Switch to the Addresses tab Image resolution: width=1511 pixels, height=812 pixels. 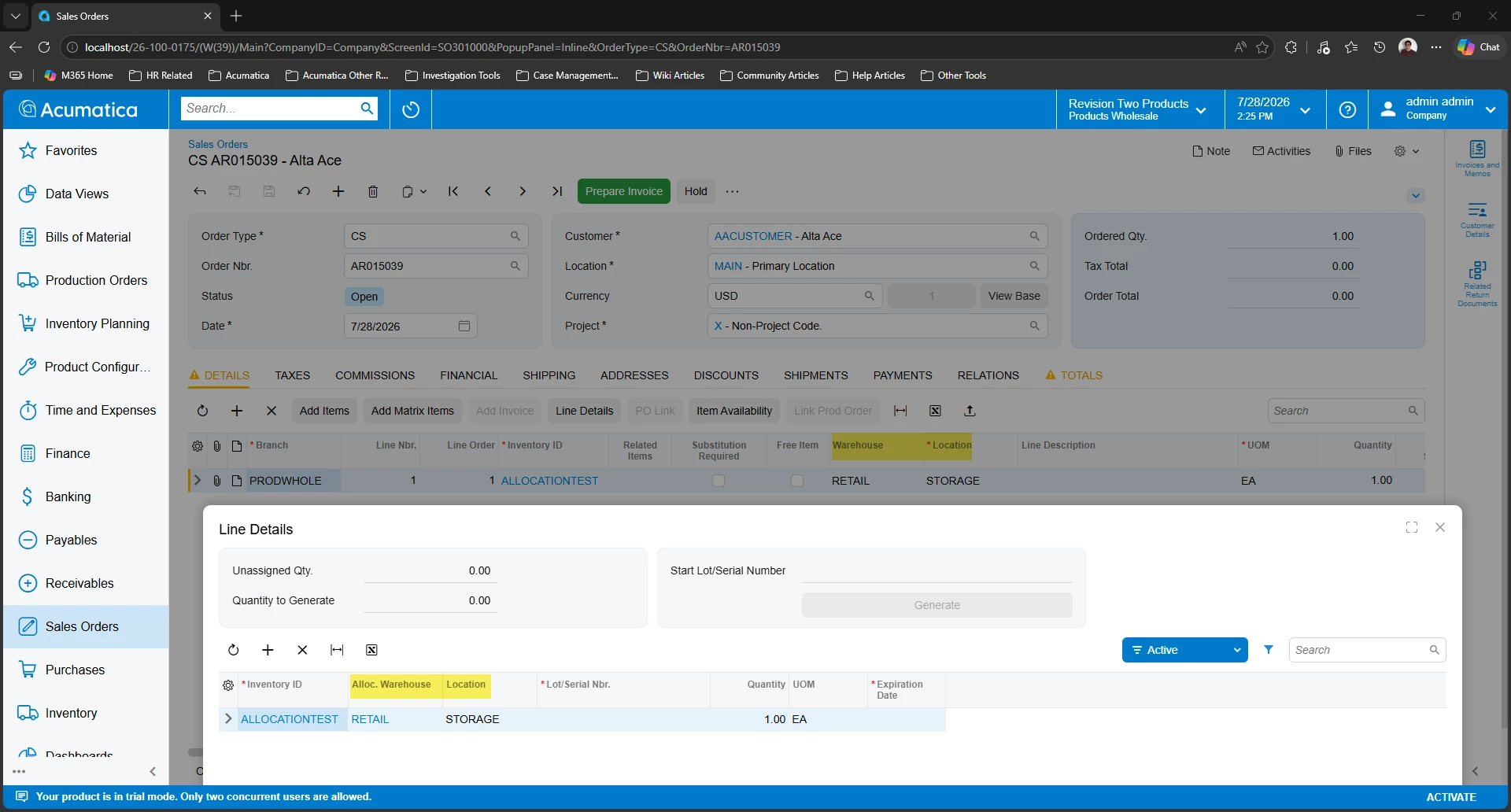click(x=634, y=375)
